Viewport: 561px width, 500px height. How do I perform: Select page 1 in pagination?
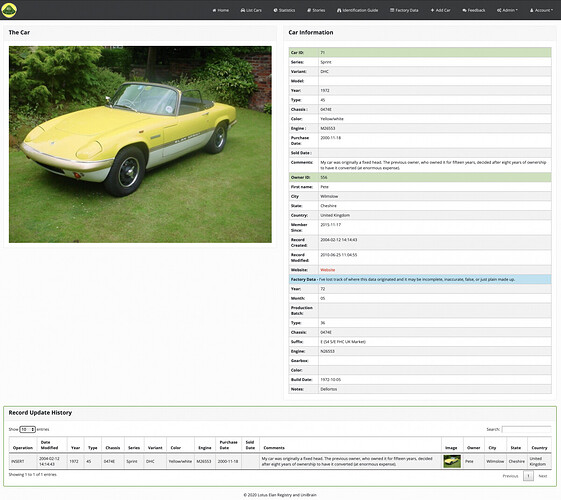pyautogui.click(x=528, y=476)
